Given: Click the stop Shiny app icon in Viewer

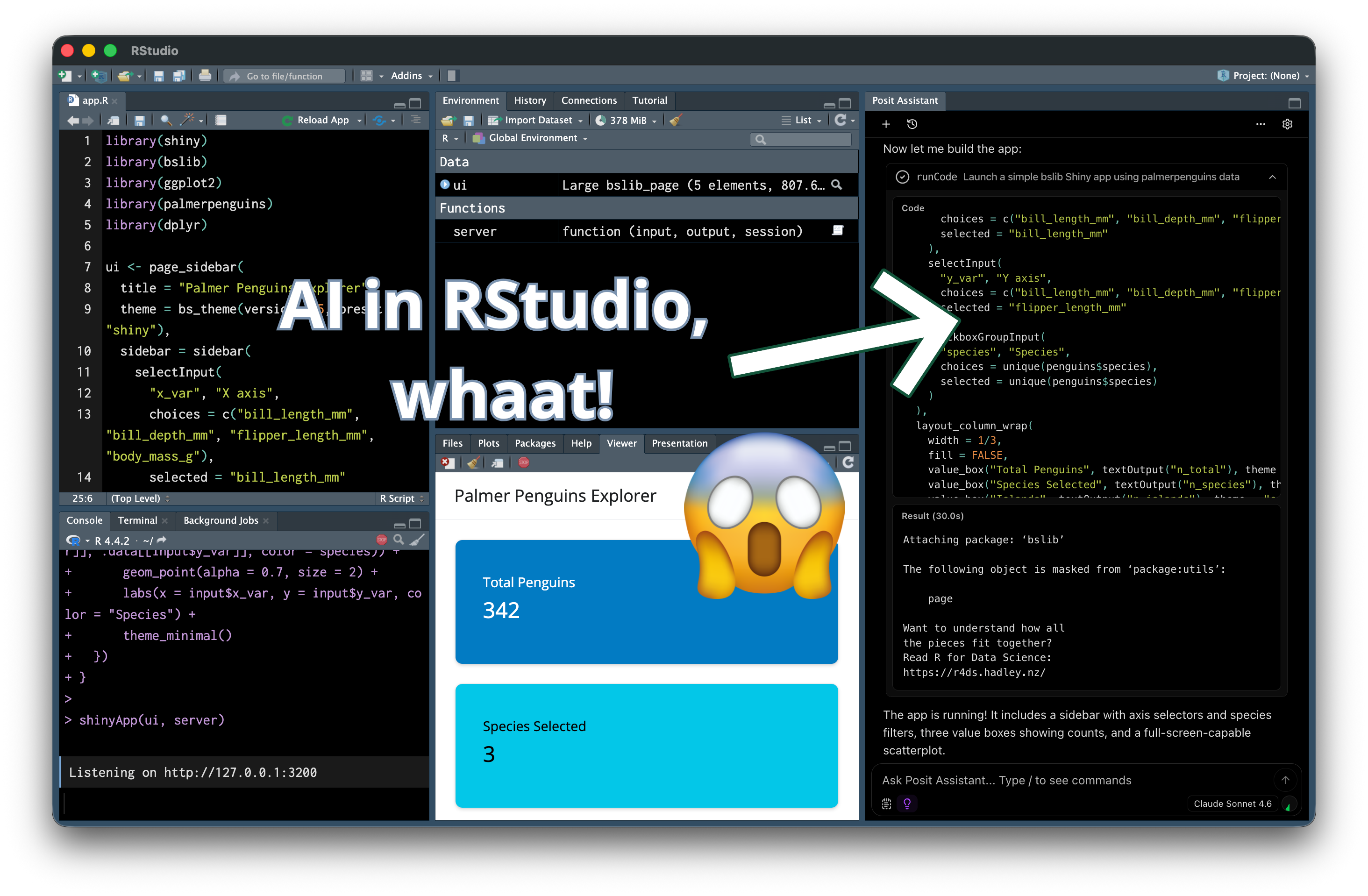Looking at the screenshot, I should [524, 462].
